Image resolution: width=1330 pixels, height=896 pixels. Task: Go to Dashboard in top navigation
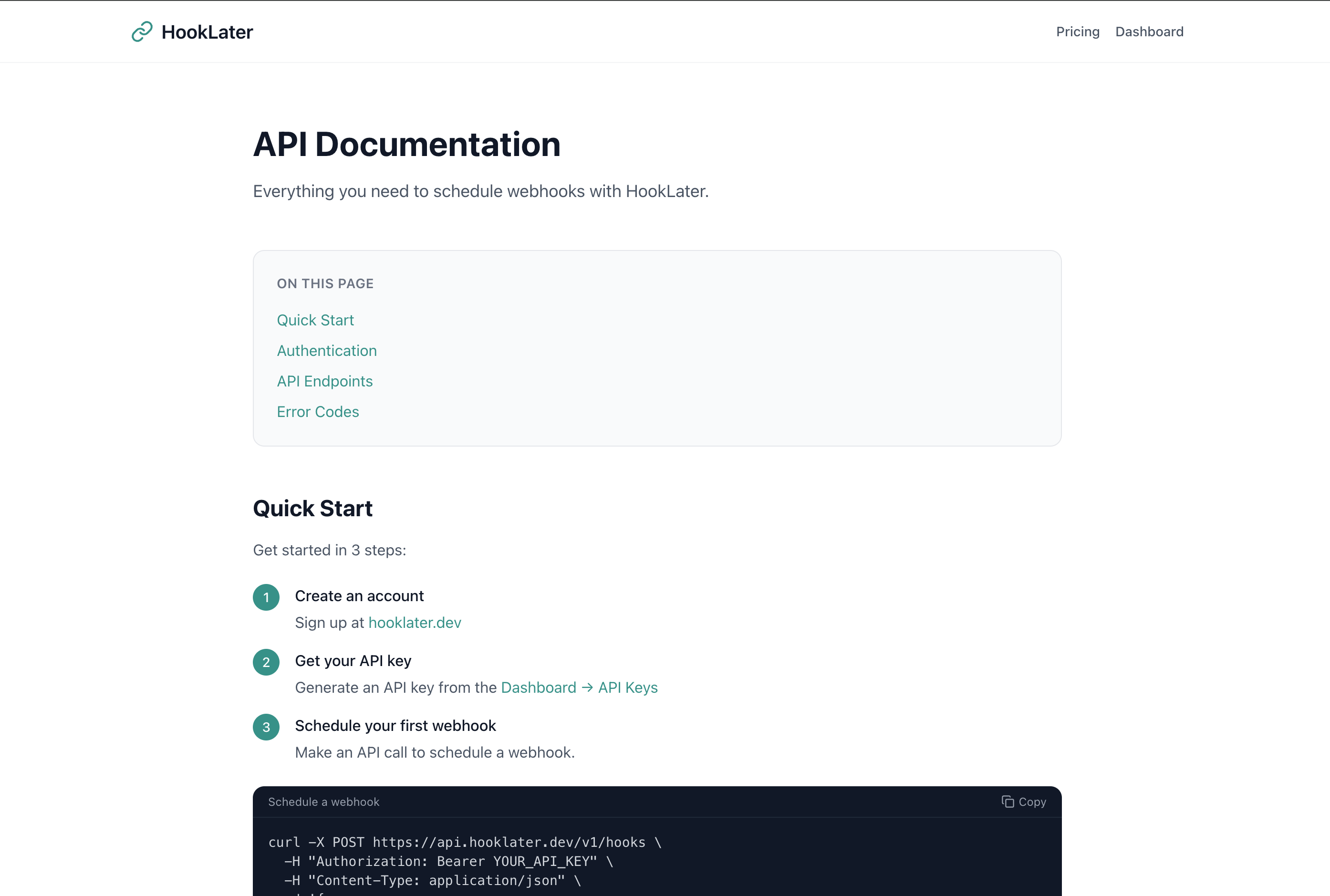pyautogui.click(x=1149, y=32)
